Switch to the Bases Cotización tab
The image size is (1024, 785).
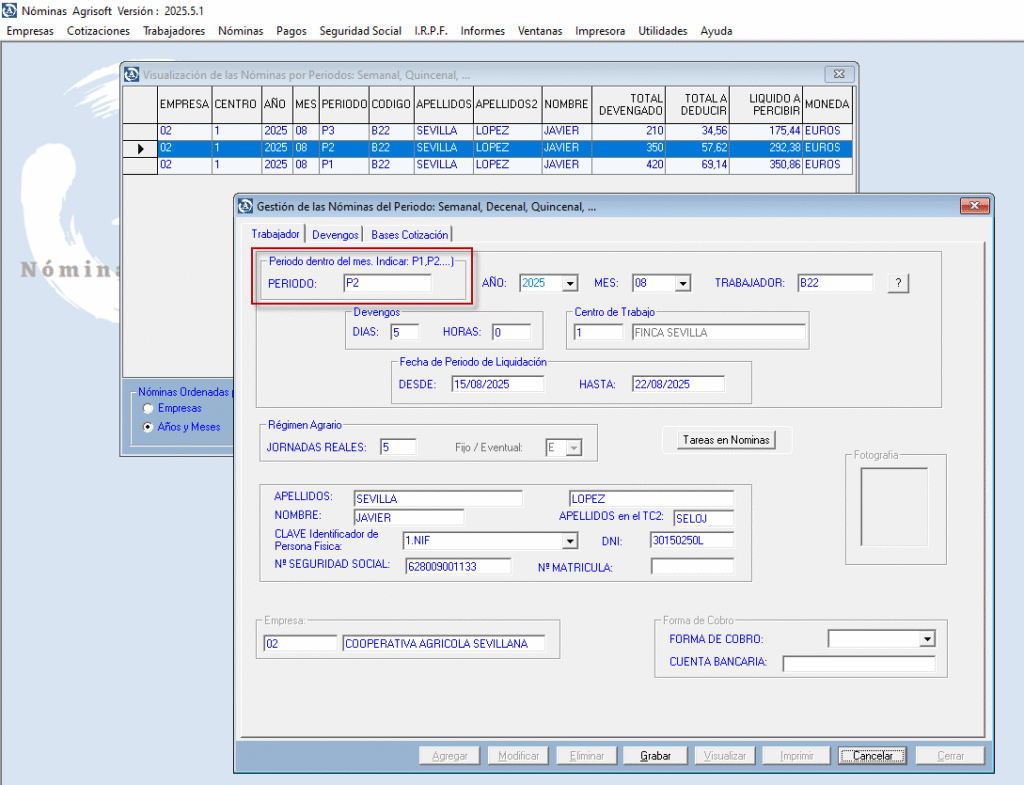pyautogui.click(x=409, y=234)
